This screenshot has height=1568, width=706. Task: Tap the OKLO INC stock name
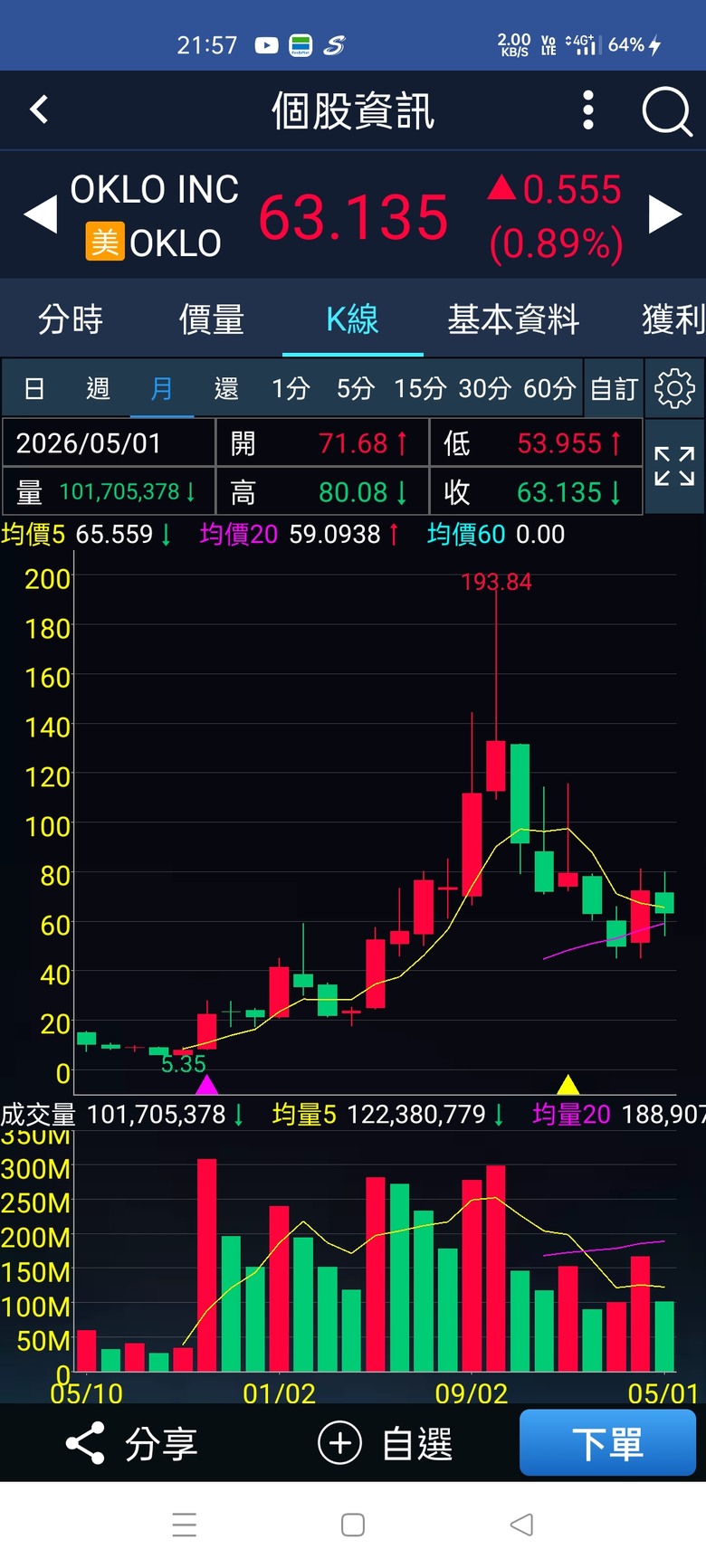[x=155, y=190]
